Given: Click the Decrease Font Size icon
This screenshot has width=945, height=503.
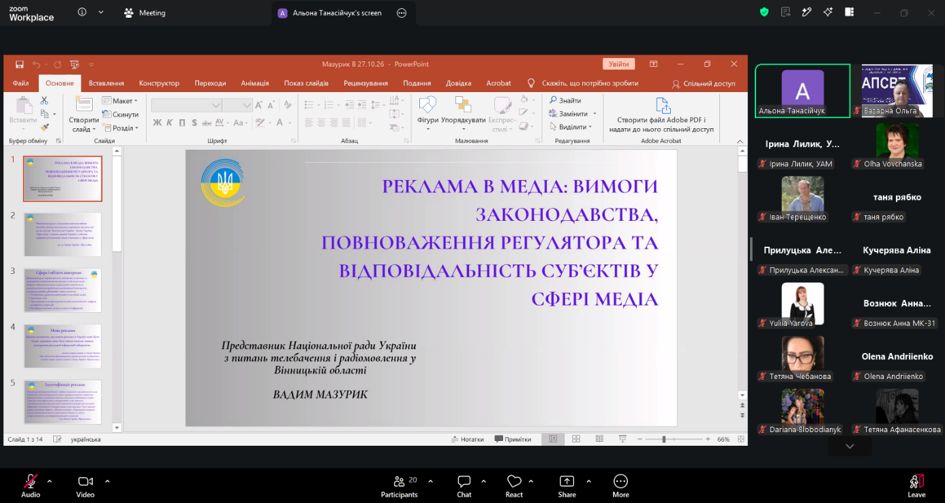Looking at the screenshot, I should [x=269, y=105].
